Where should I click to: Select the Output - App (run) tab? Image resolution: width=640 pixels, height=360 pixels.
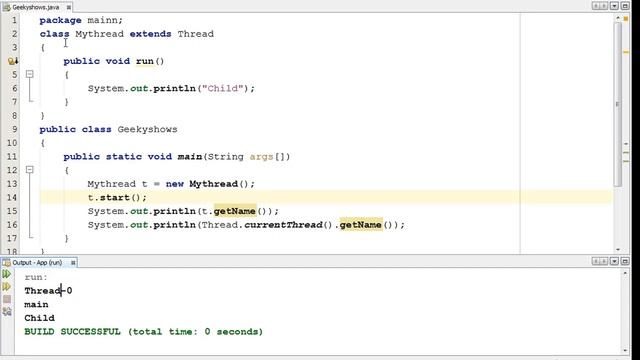coord(38,262)
